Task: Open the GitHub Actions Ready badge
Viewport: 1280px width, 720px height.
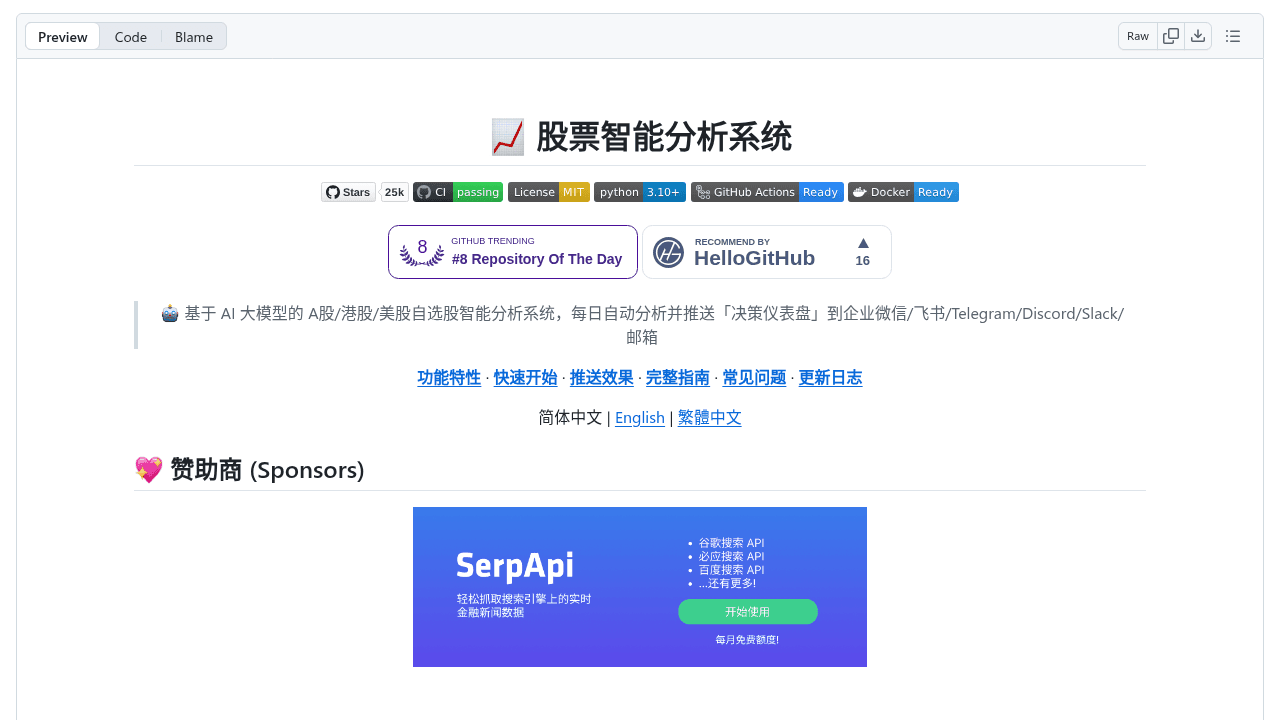Action: 767,192
